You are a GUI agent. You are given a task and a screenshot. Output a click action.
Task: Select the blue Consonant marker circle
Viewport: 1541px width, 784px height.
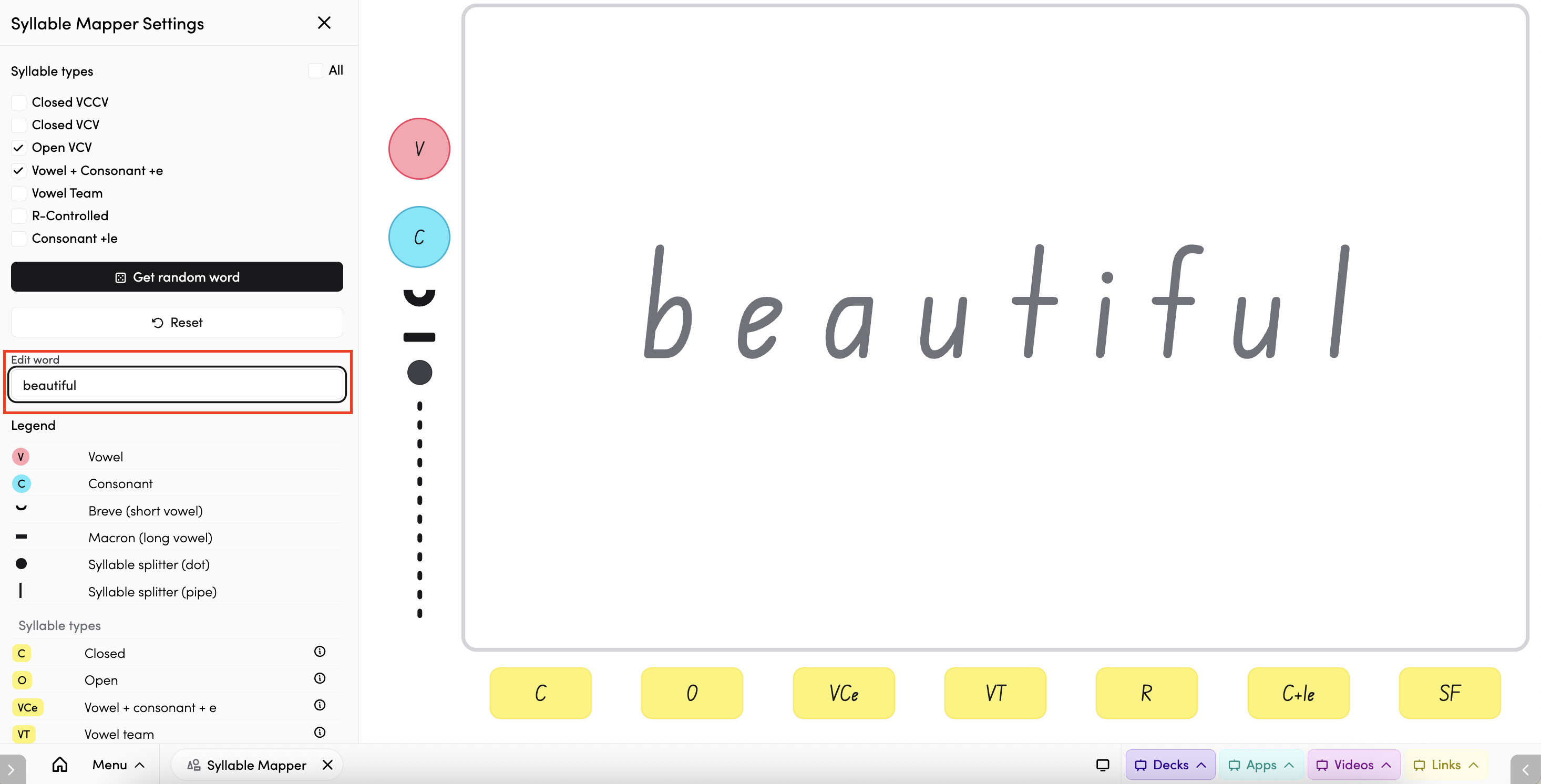(419, 237)
